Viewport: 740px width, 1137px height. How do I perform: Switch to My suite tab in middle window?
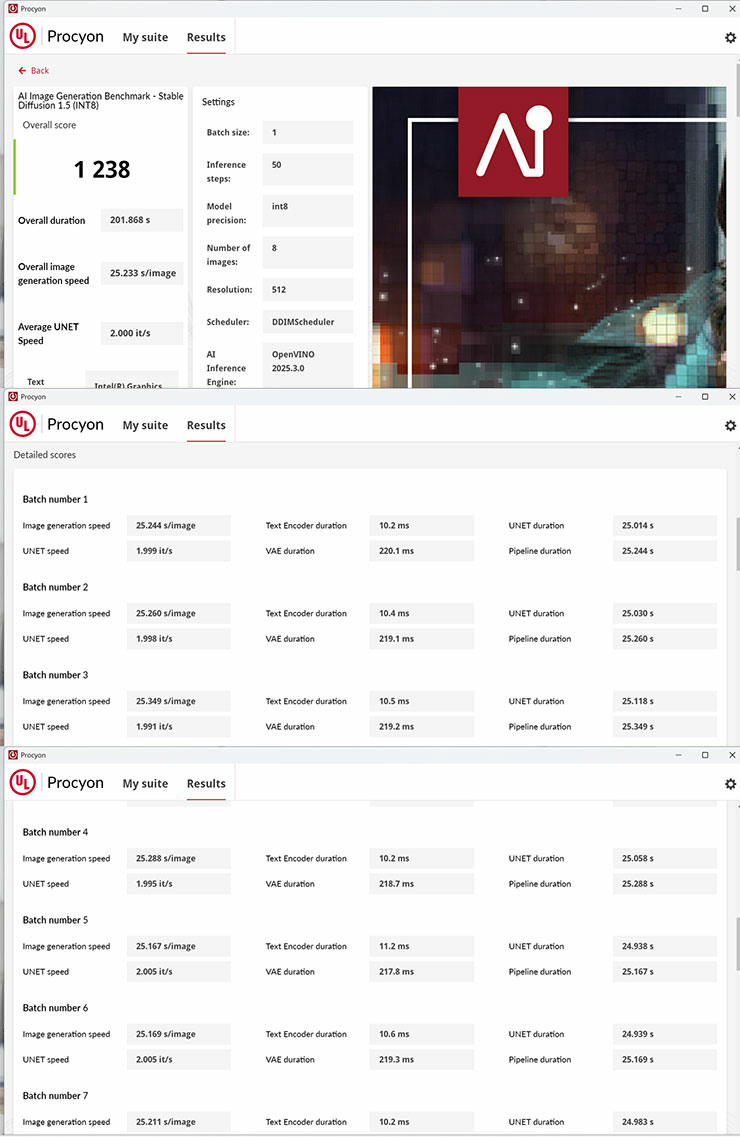click(x=145, y=425)
